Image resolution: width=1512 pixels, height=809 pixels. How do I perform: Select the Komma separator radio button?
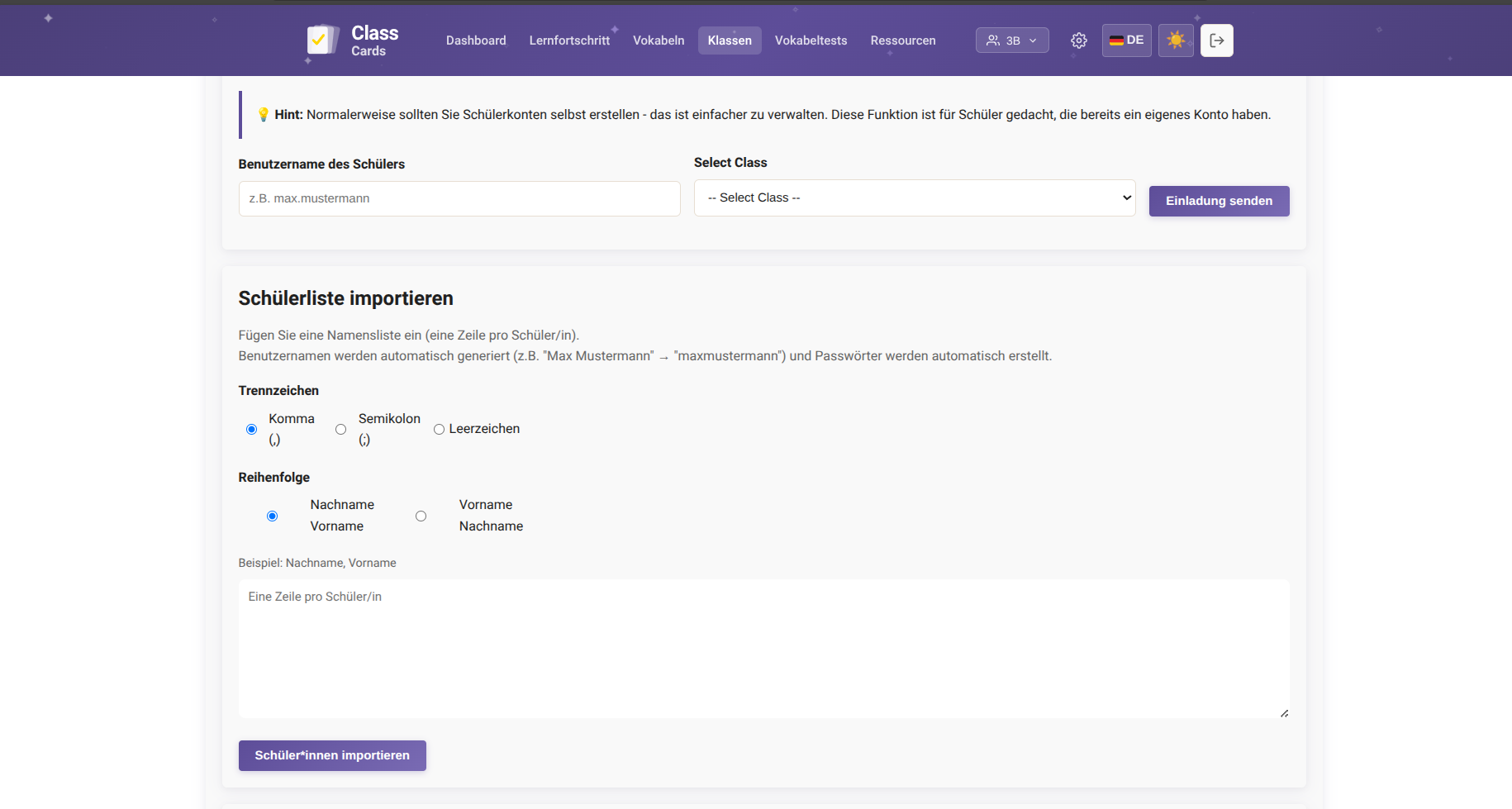[252, 429]
